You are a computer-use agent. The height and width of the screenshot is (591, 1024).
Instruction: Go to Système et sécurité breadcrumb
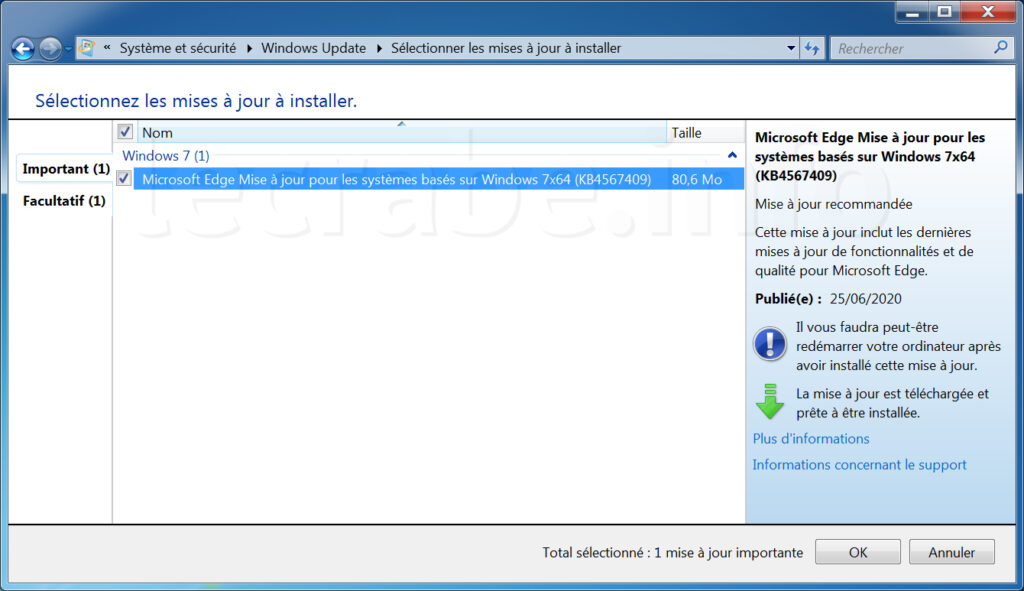point(178,48)
